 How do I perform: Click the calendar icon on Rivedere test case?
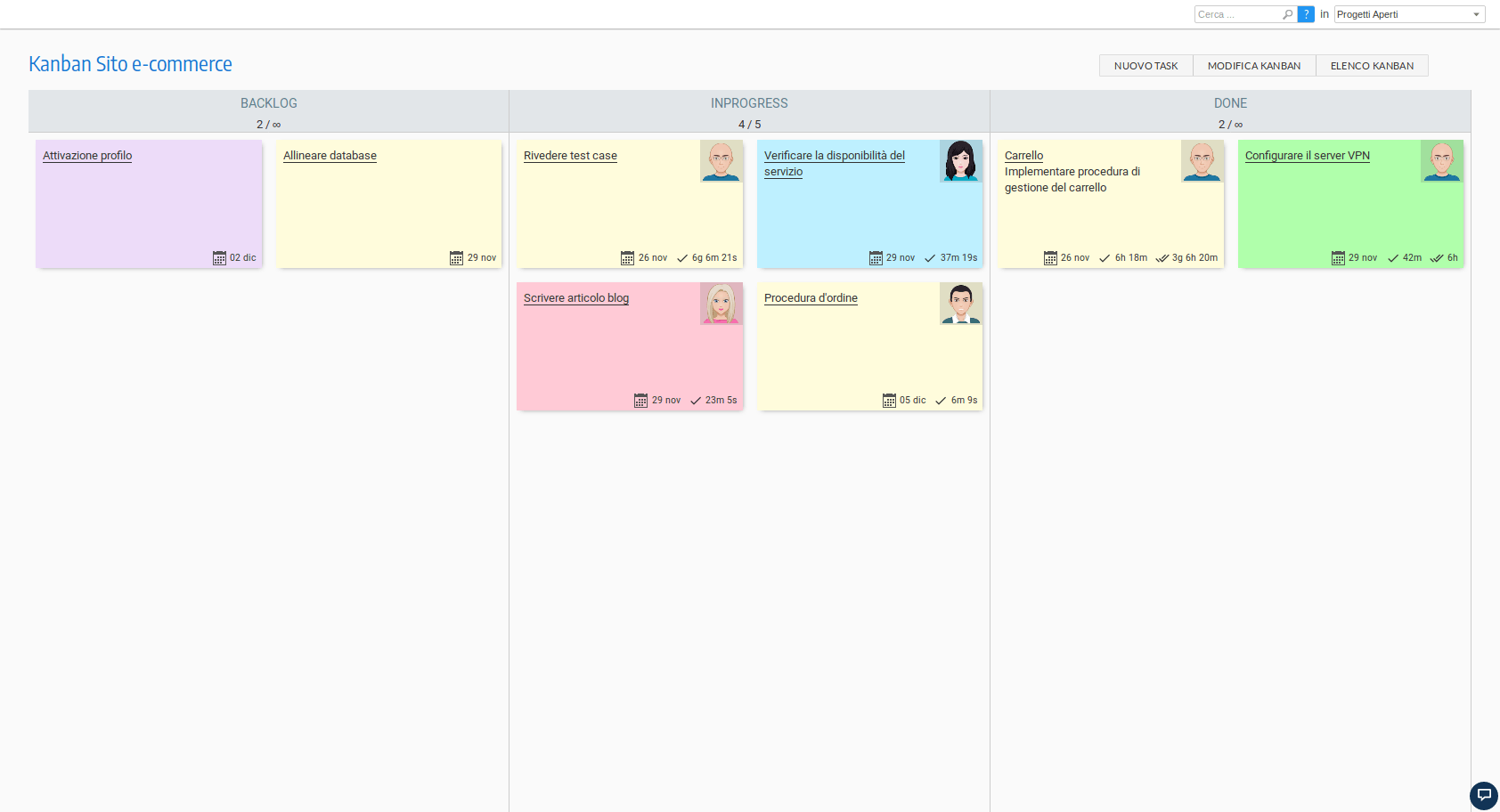pos(627,257)
